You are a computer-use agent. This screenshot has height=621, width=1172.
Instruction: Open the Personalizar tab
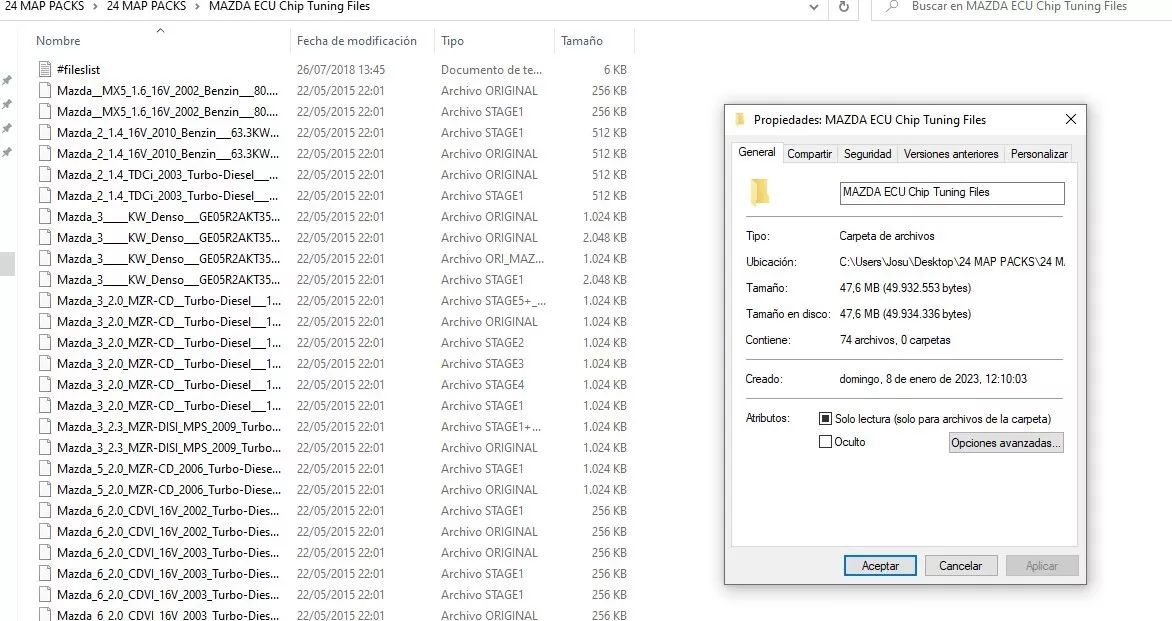click(1039, 154)
